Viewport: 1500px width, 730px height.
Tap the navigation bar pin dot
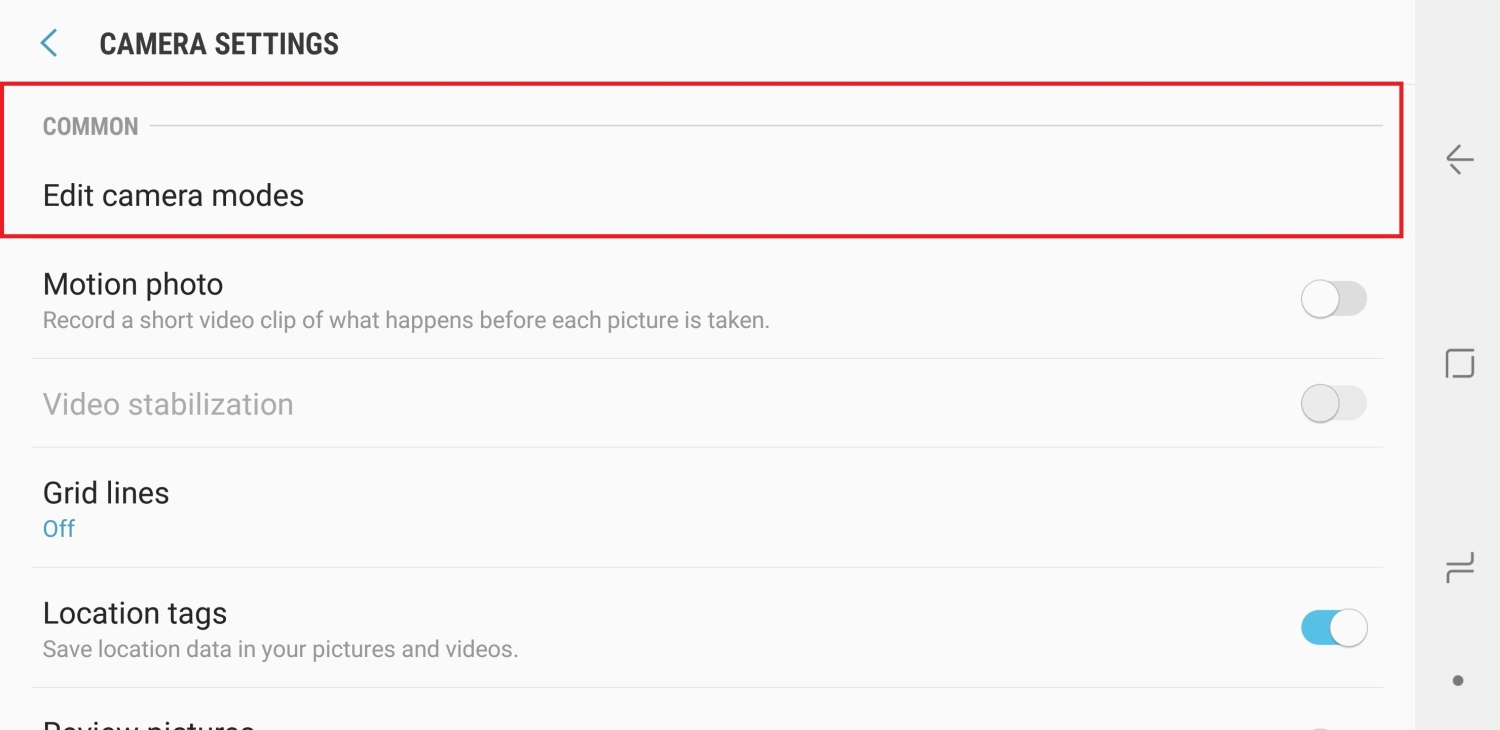pyautogui.click(x=1458, y=681)
